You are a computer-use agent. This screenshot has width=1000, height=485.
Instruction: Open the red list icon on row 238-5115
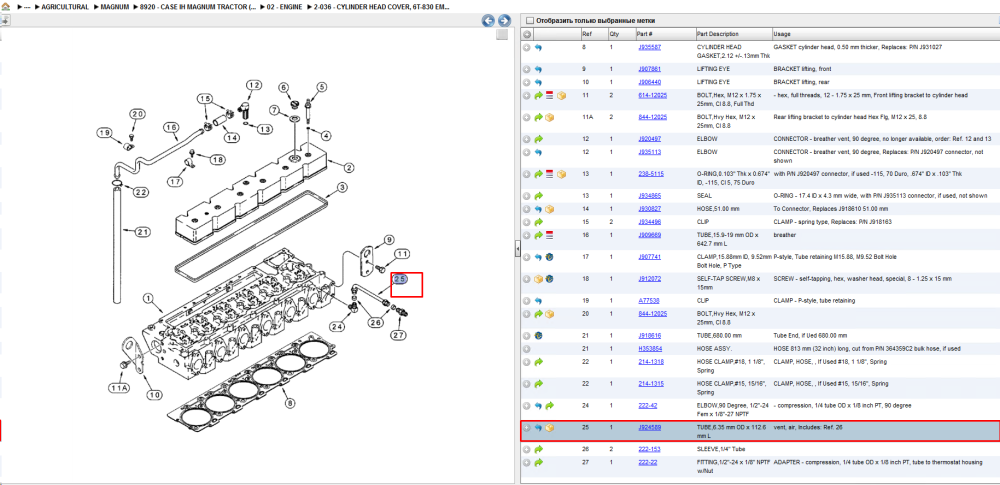pyautogui.click(x=550, y=174)
